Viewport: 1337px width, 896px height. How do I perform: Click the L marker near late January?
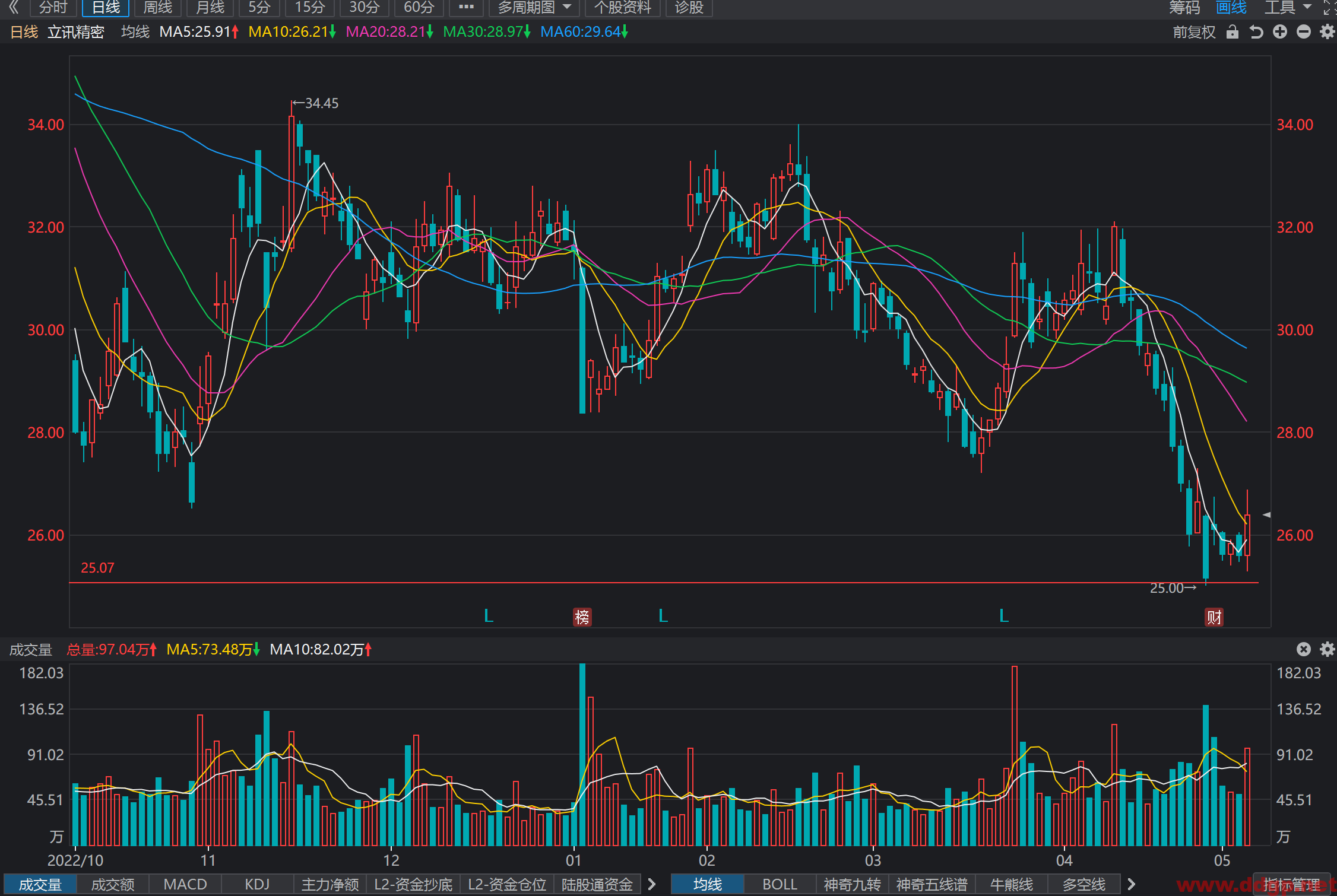coord(664,616)
